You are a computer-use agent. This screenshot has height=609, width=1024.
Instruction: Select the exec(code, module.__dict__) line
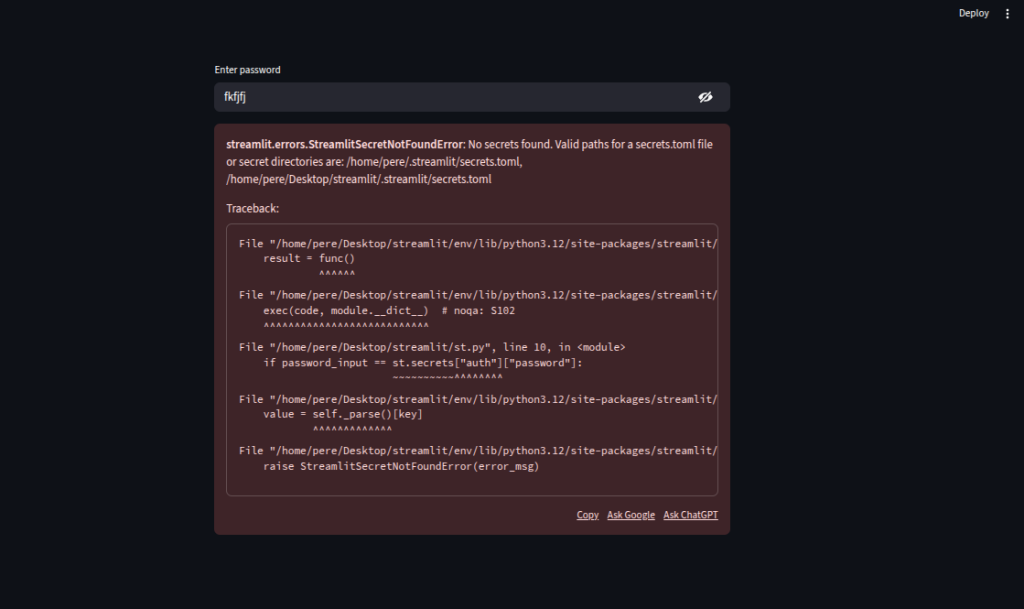(x=389, y=311)
